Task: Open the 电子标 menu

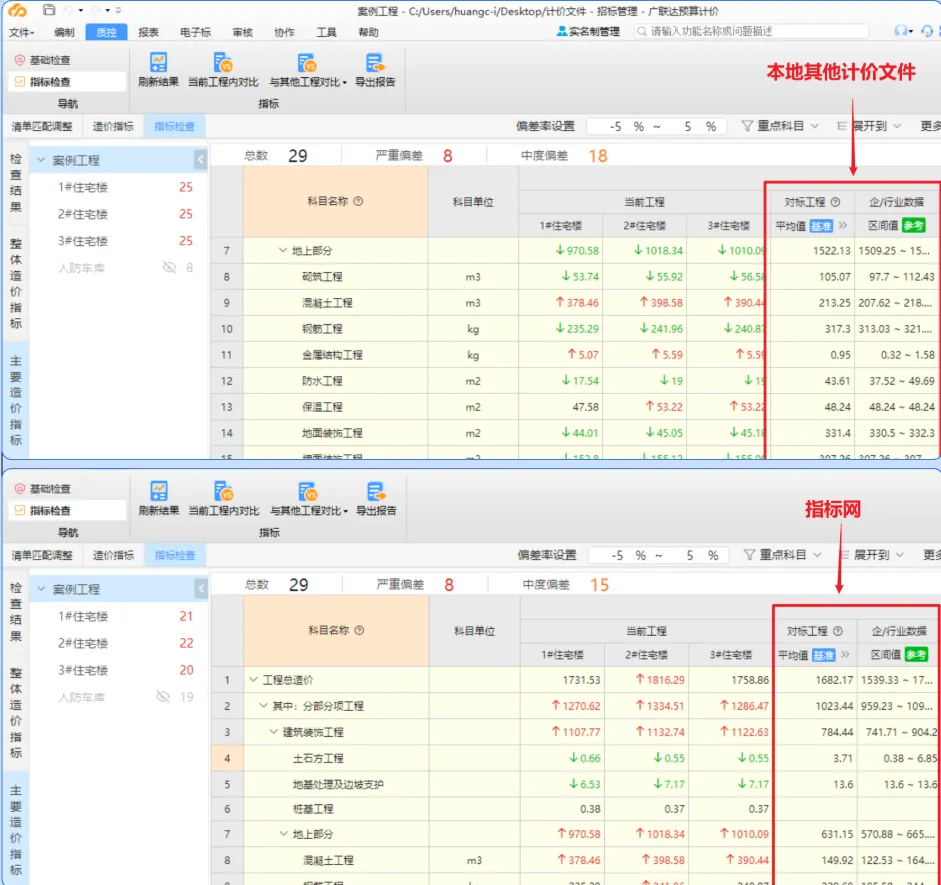Action: click(x=195, y=32)
